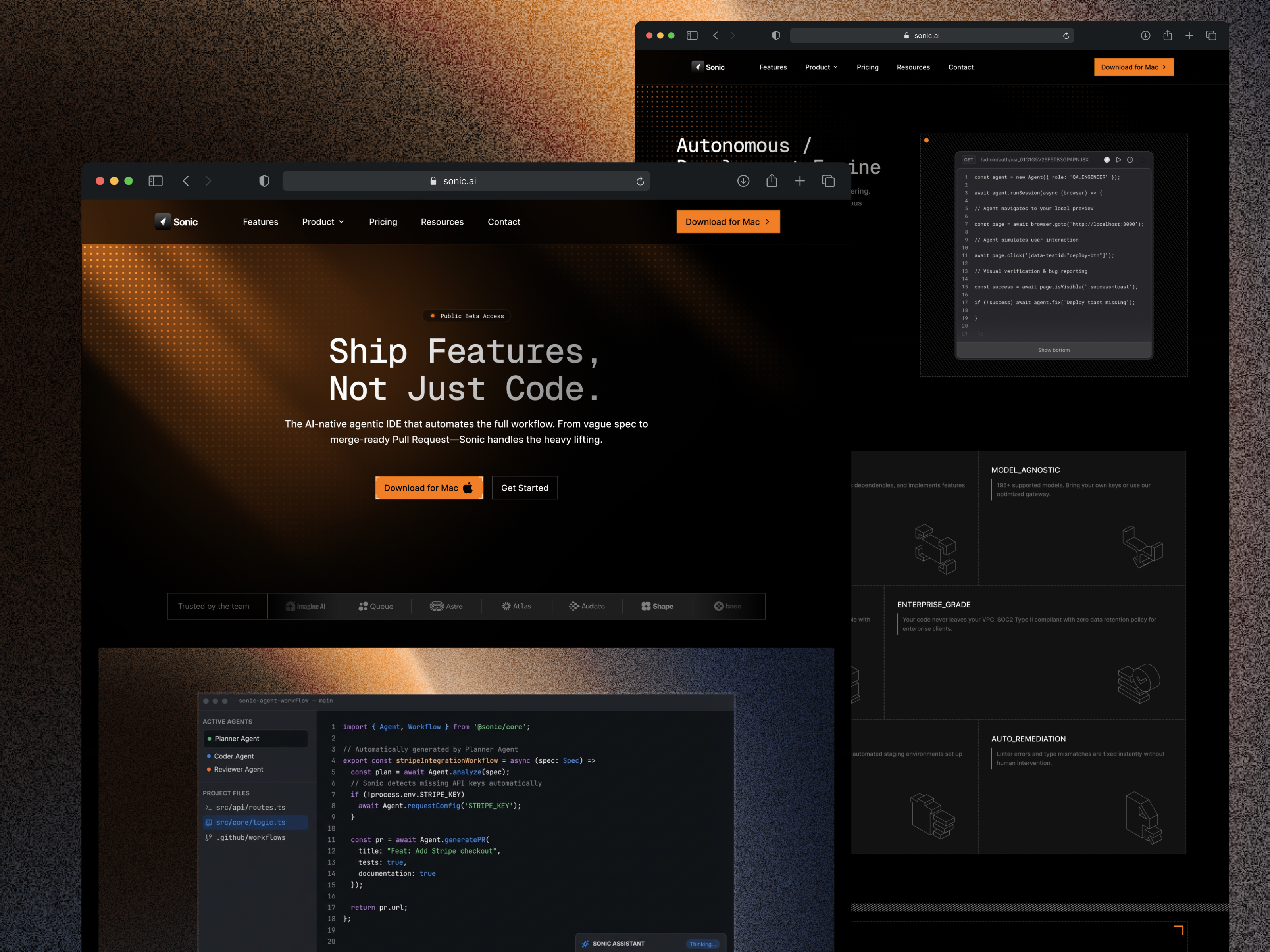The width and height of the screenshot is (1270, 952).
Task: Click Show bottom under the code snippet
Action: tap(1054, 350)
